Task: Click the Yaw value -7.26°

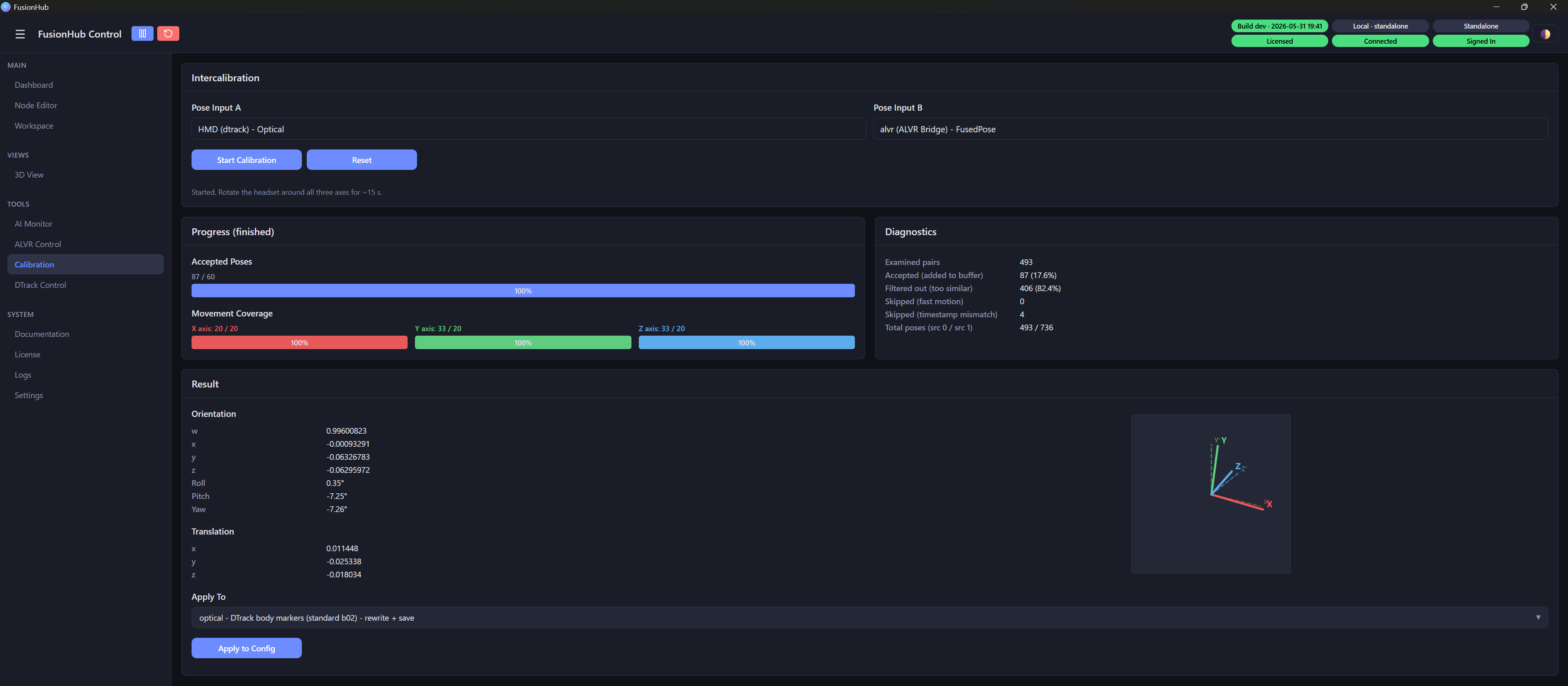Action: point(337,510)
